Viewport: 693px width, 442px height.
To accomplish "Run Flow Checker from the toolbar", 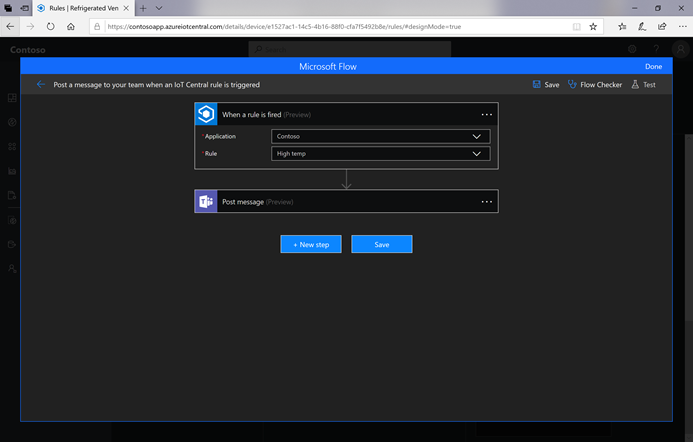I will coord(594,85).
